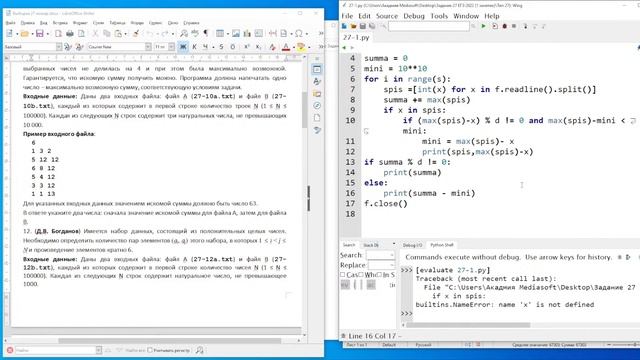The width and height of the screenshot is (640, 360).
Task: Click the Writer find bar text field
Action: coord(55,350)
